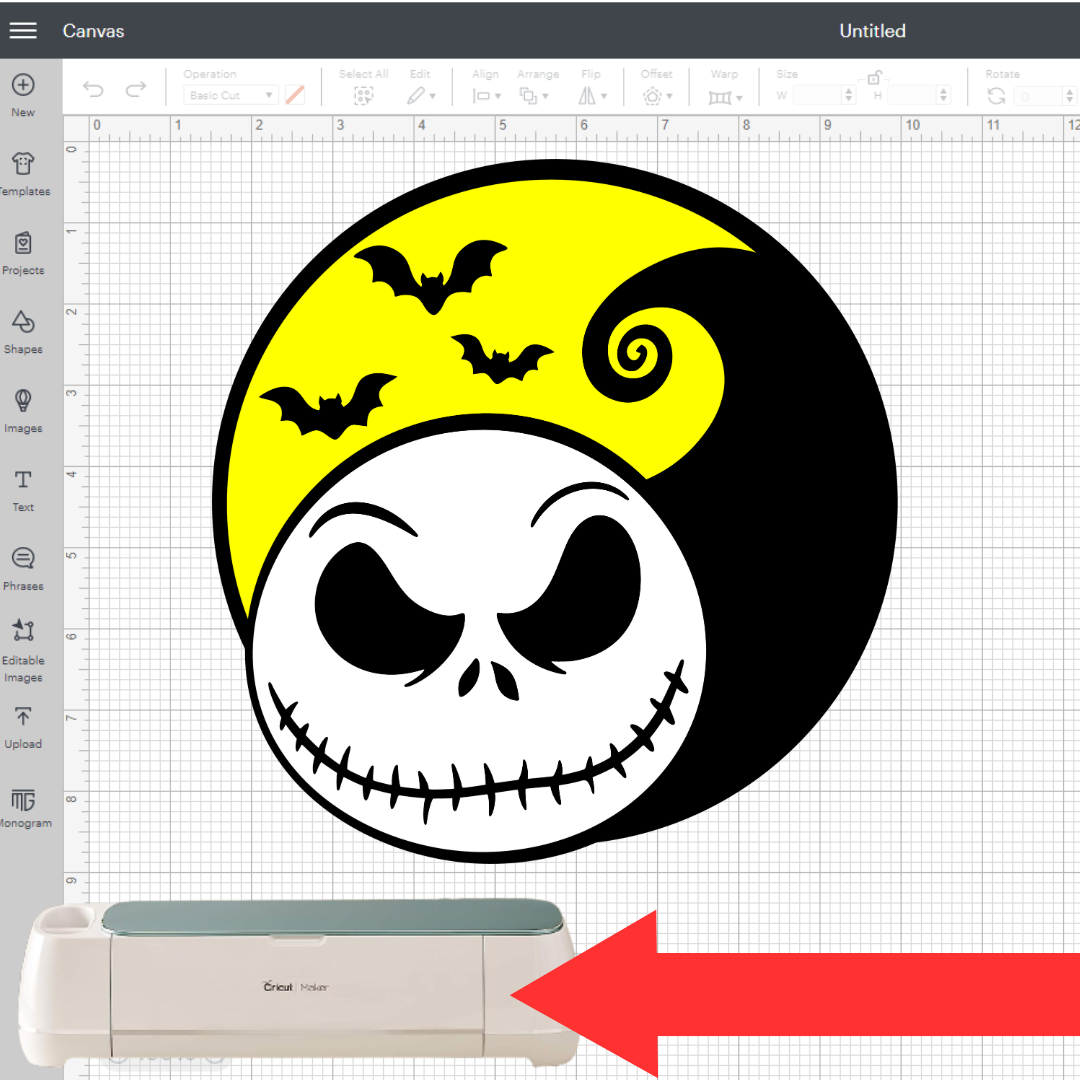Click the Undo arrow
This screenshot has height=1080, width=1080.
point(93,89)
